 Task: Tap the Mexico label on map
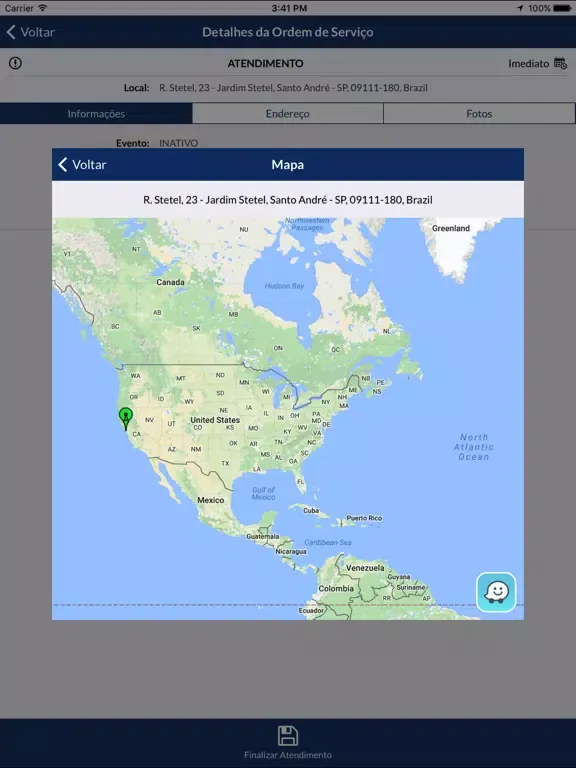211,500
